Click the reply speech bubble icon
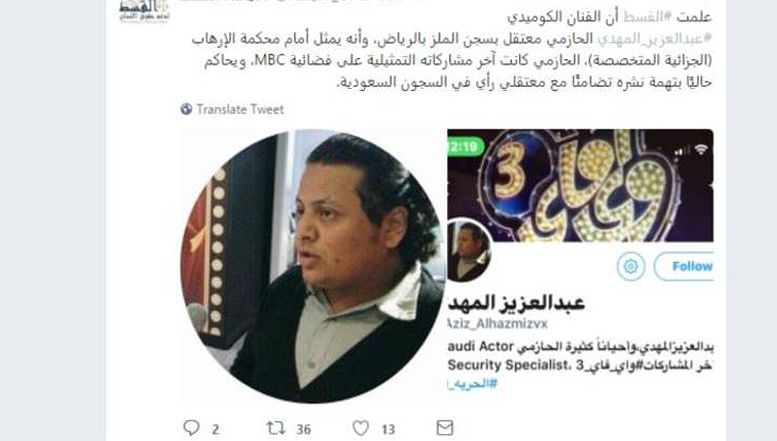This screenshot has width=777, height=441. click(191, 428)
